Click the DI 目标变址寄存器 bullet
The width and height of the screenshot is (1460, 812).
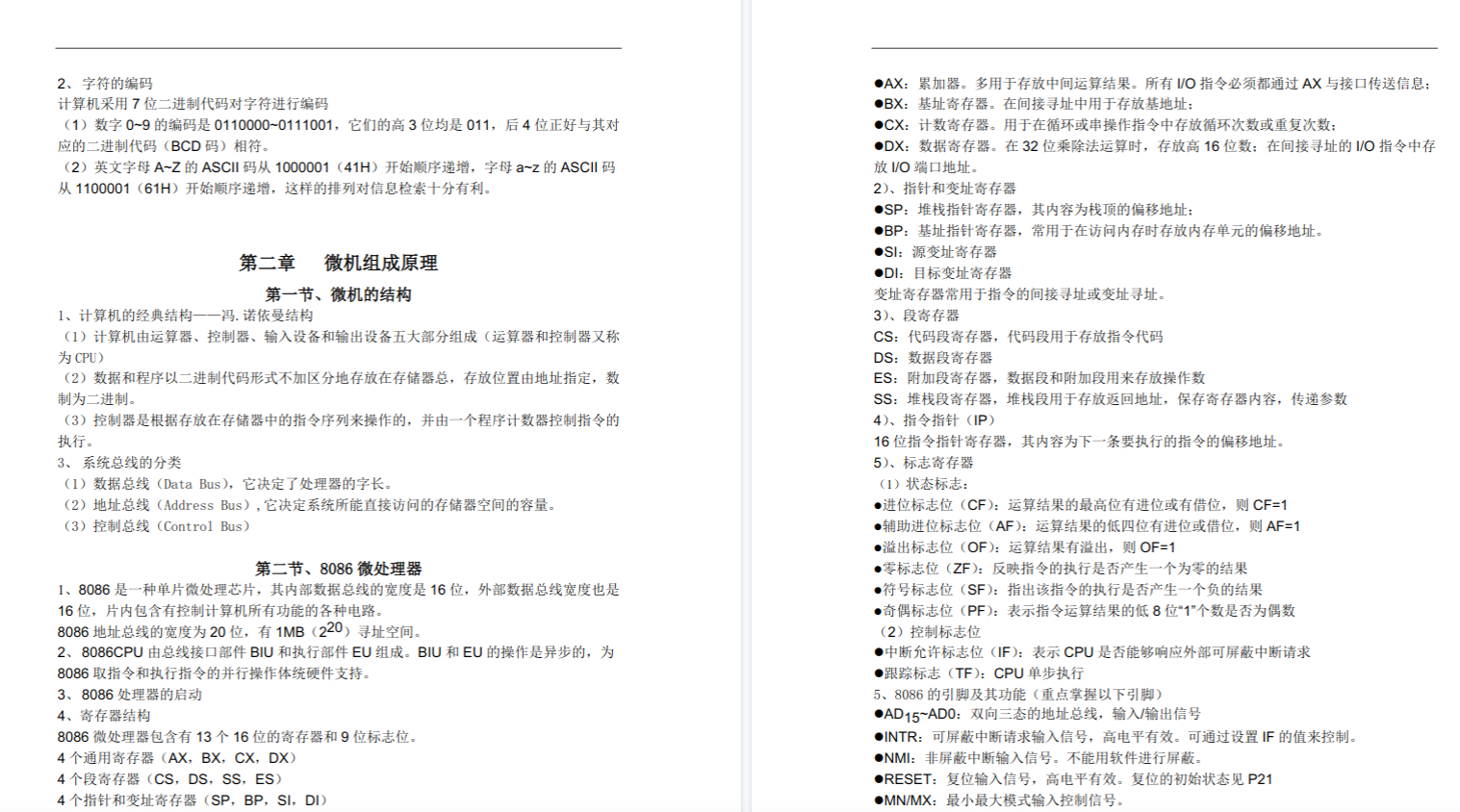coord(943,273)
